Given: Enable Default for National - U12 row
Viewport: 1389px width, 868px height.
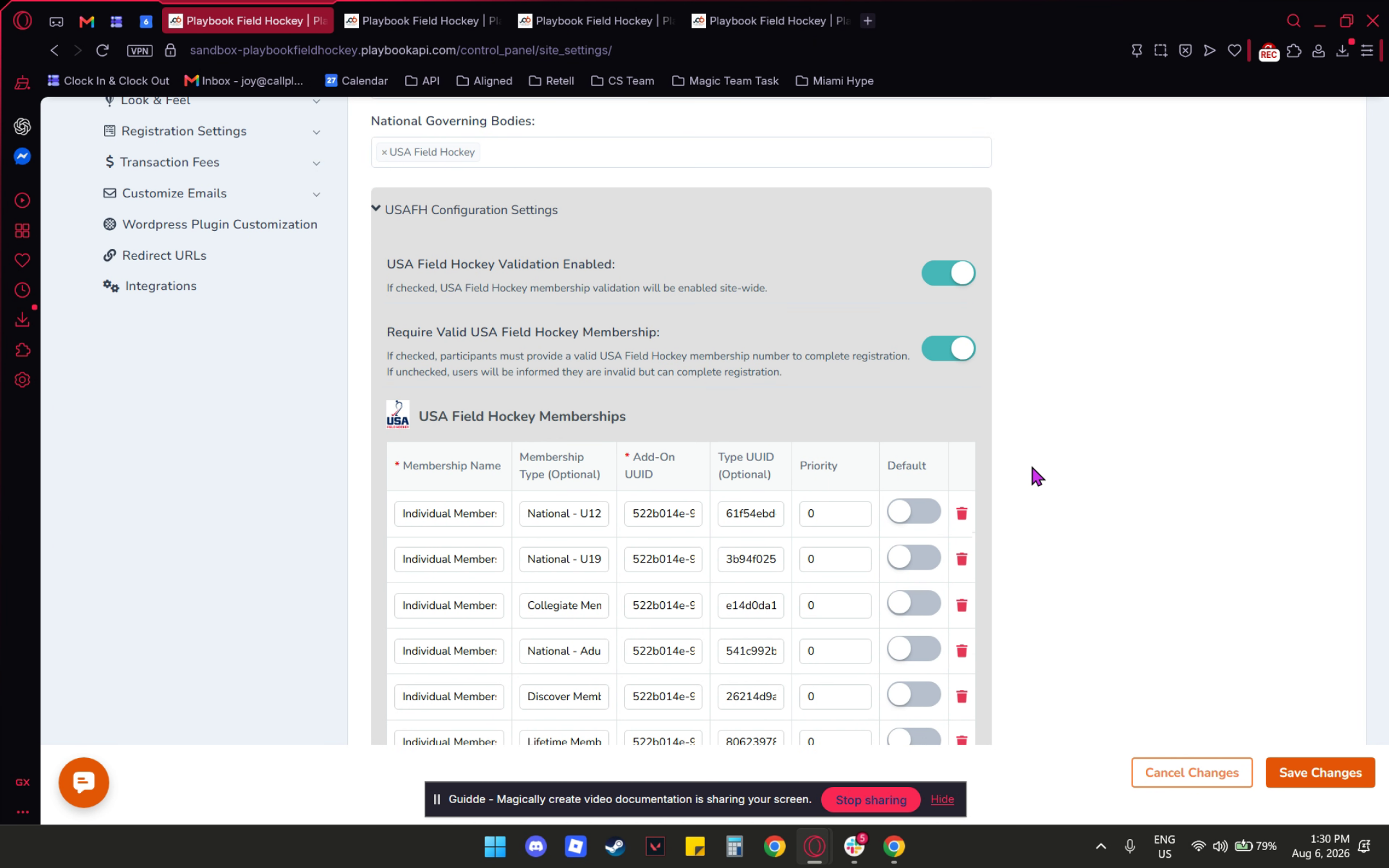Looking at the screenshot, I should click(x=914, y=512).
